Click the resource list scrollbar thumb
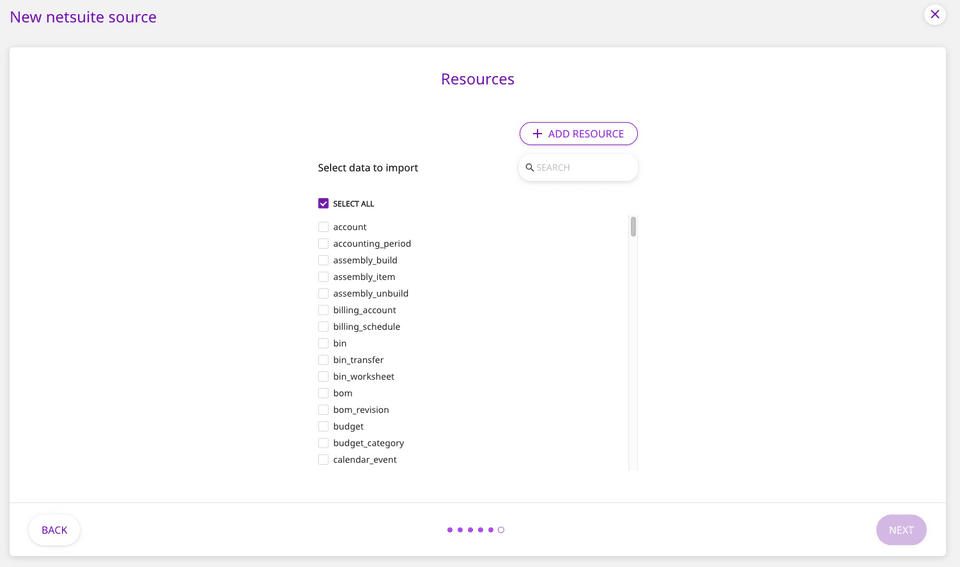This screenshot has height=567, width=960. click(x=633, y=226)
